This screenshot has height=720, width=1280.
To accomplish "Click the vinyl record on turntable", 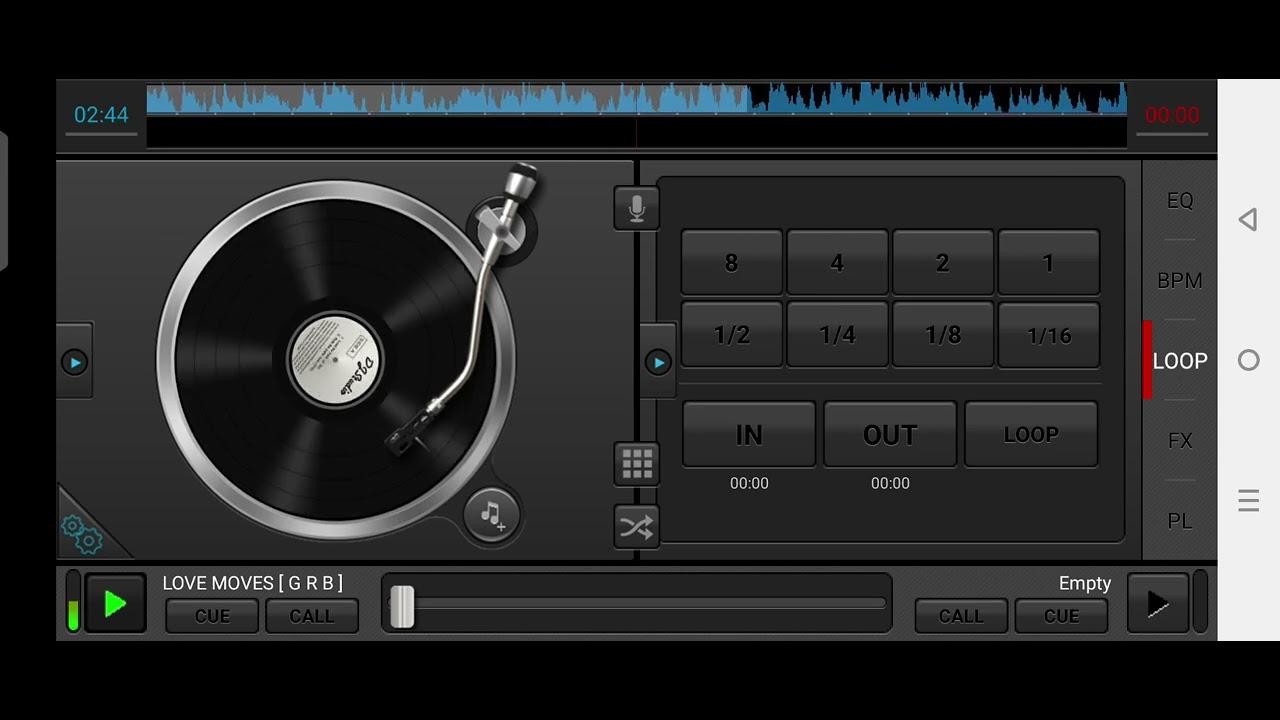I will pyautogui.click(x=336, y=360).
